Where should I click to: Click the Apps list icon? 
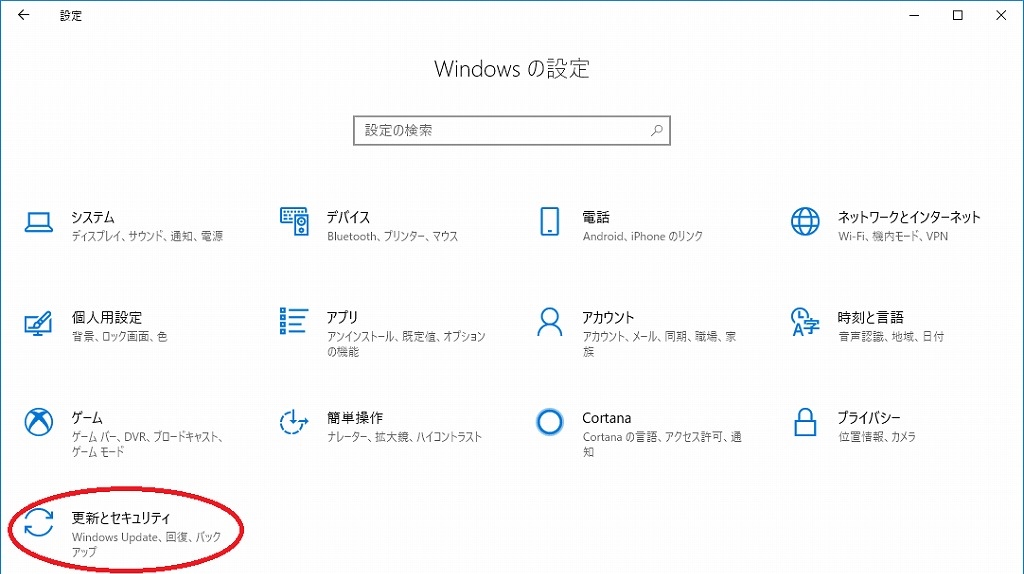(x=293, y=321)
